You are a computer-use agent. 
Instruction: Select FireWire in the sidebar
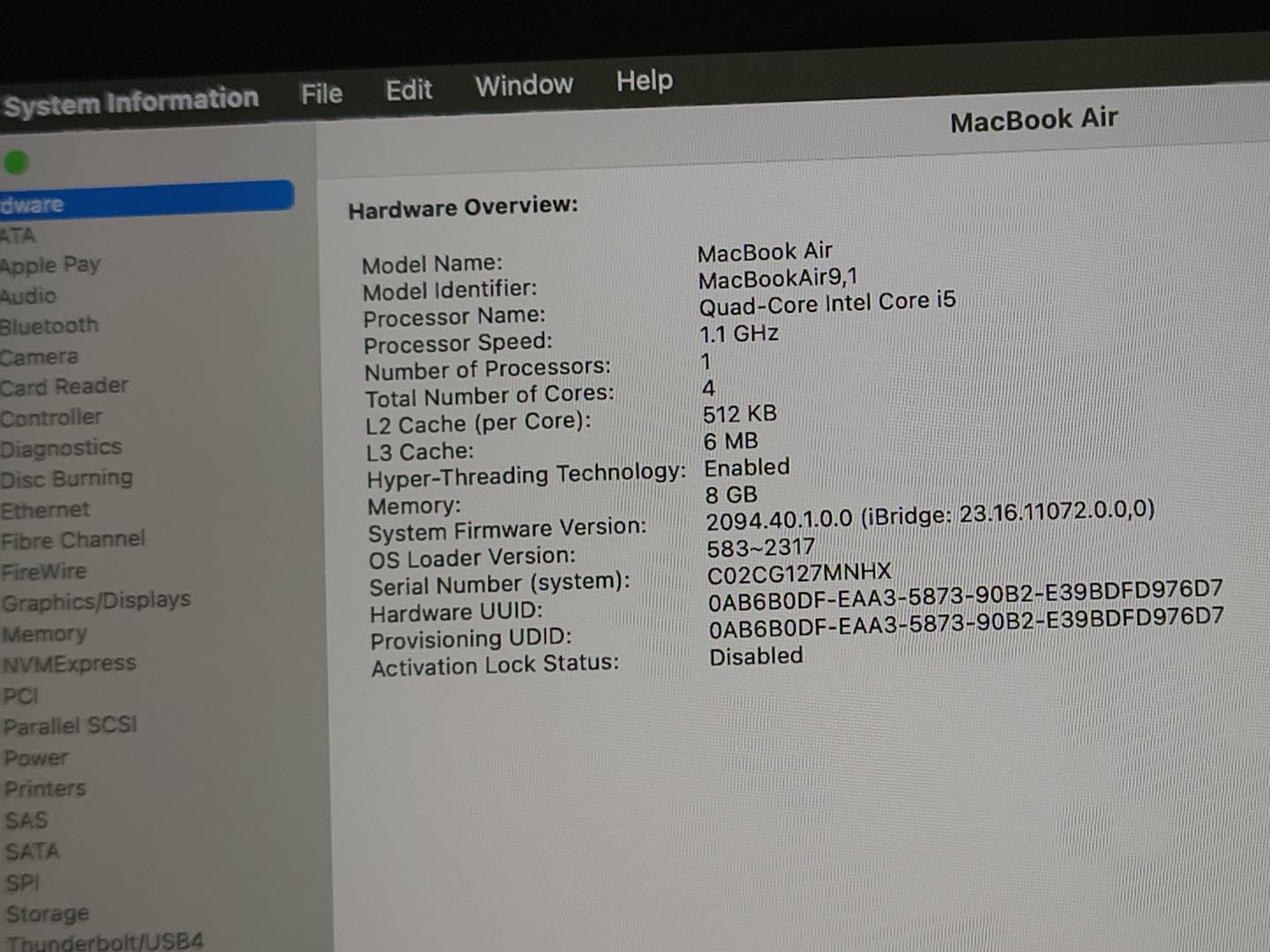tap(44, 571)
